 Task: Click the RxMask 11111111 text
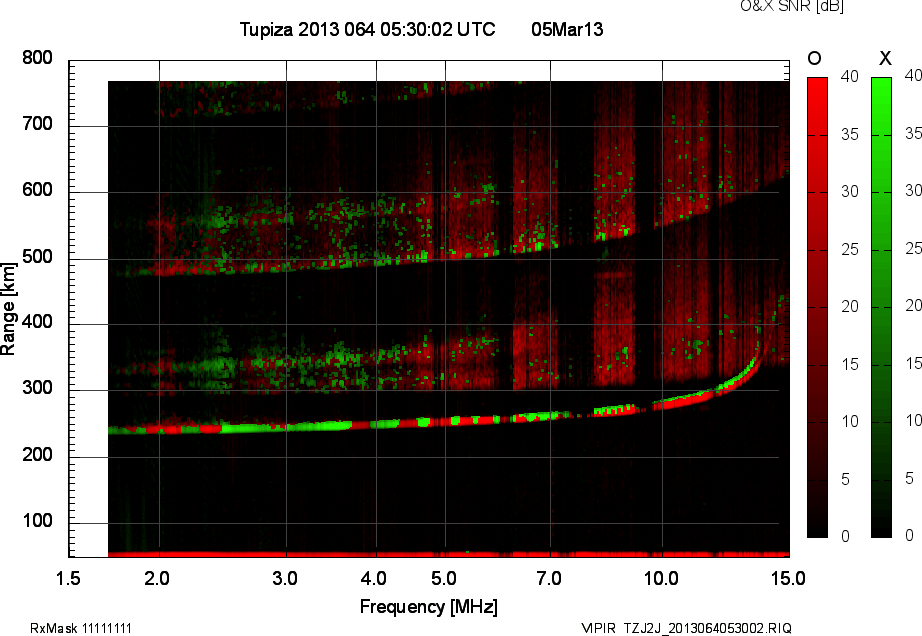pyautogui.click(x=81, y=628)
